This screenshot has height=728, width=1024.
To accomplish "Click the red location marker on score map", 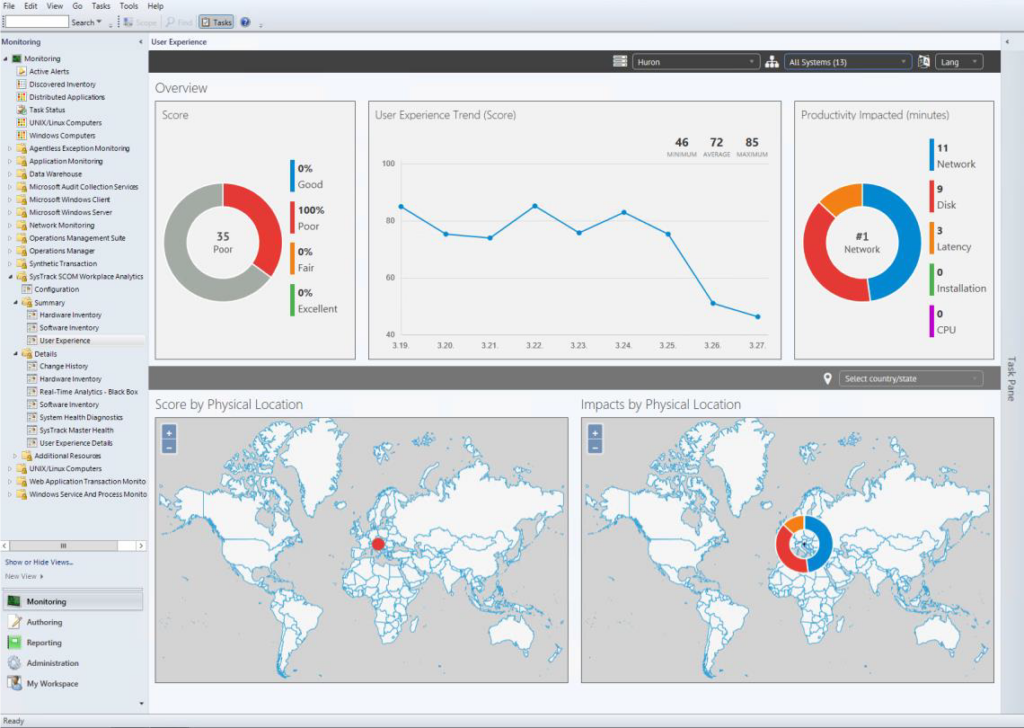I will [378, 544].
